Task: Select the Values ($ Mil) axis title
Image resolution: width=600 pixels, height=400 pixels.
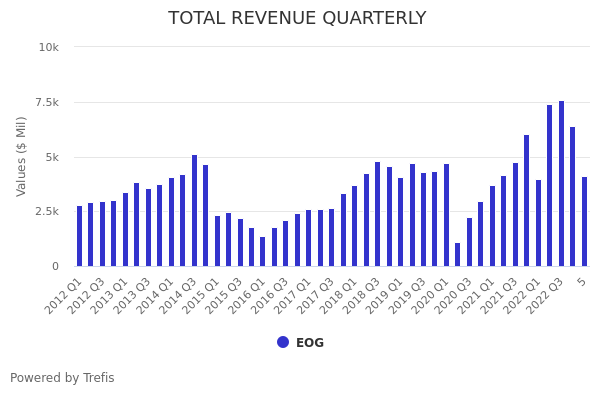Action: pyautogui.click(x=22, y=156)
